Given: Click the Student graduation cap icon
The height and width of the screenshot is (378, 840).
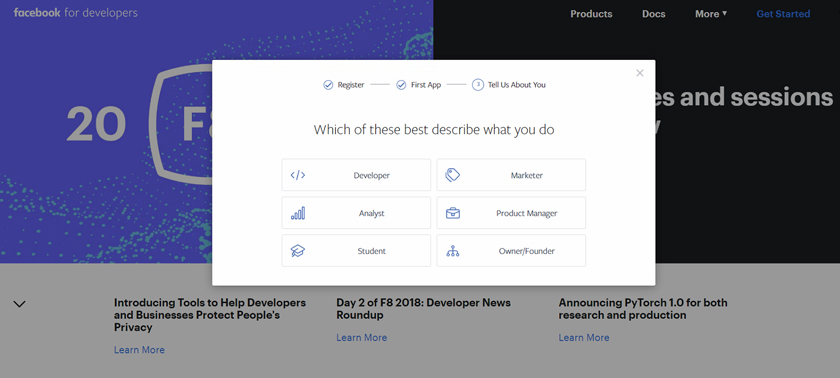Looking at the screenshot, I should 298,251.
